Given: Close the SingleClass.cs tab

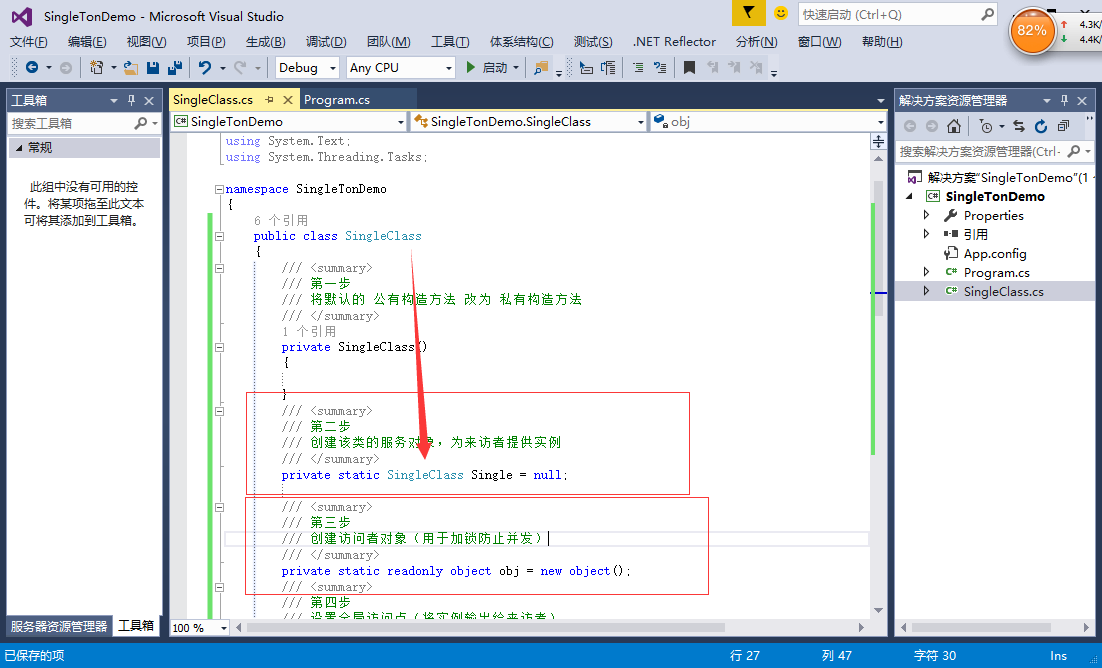Looking at the screenshot, I should pyautogui.click(x=287, y=100).
